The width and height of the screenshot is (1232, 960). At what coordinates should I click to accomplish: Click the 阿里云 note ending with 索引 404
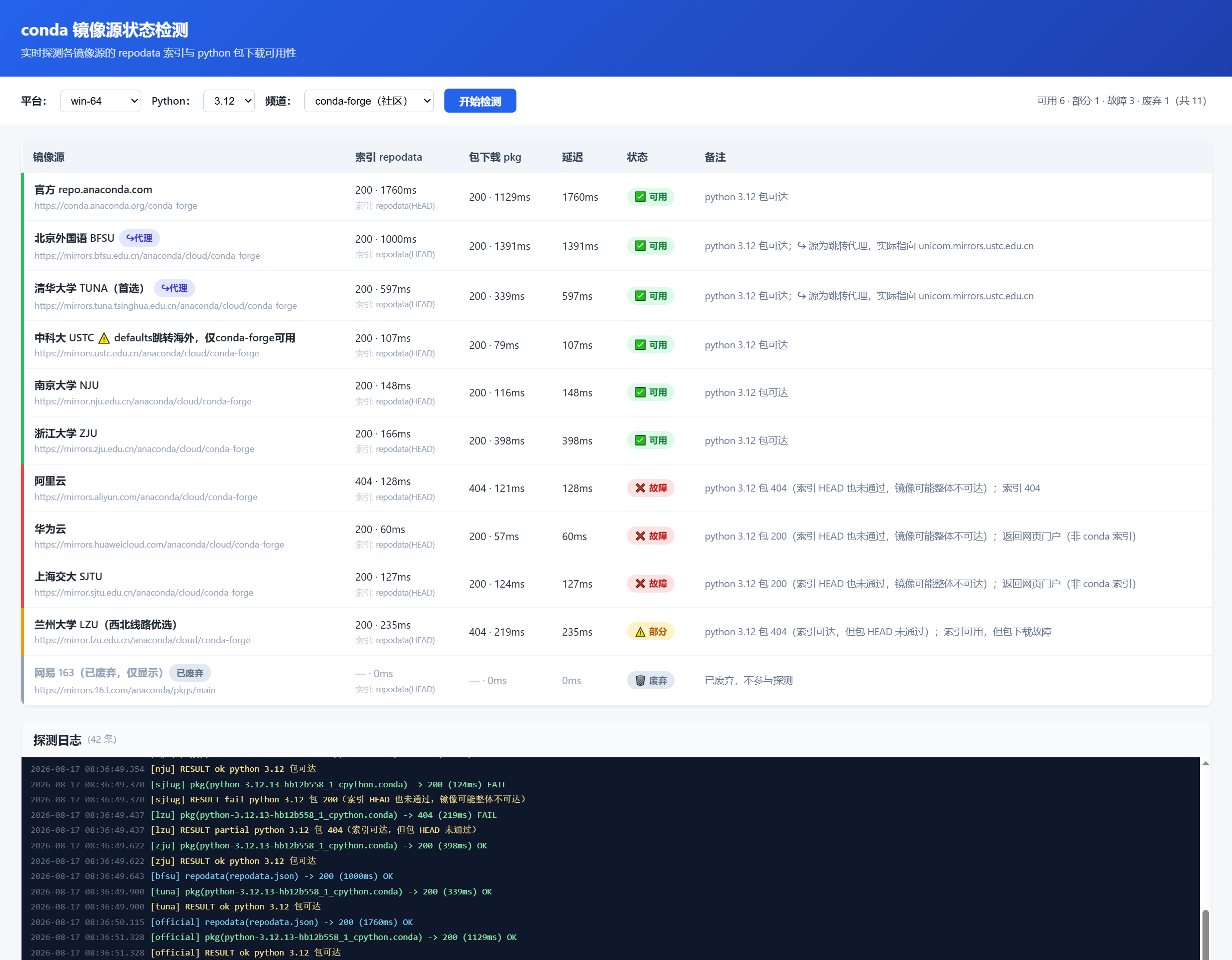point(872,488)
